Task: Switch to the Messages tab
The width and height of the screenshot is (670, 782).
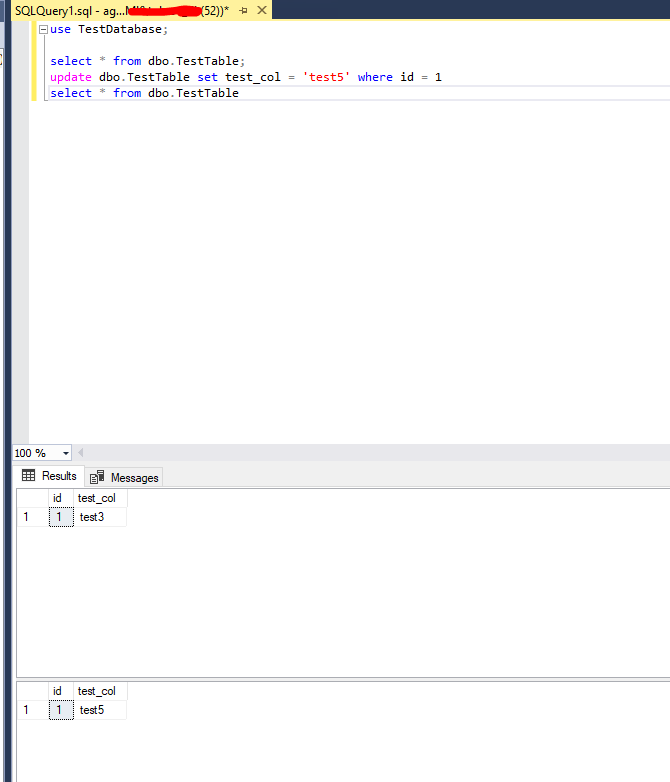Action: tap(124, 478)
